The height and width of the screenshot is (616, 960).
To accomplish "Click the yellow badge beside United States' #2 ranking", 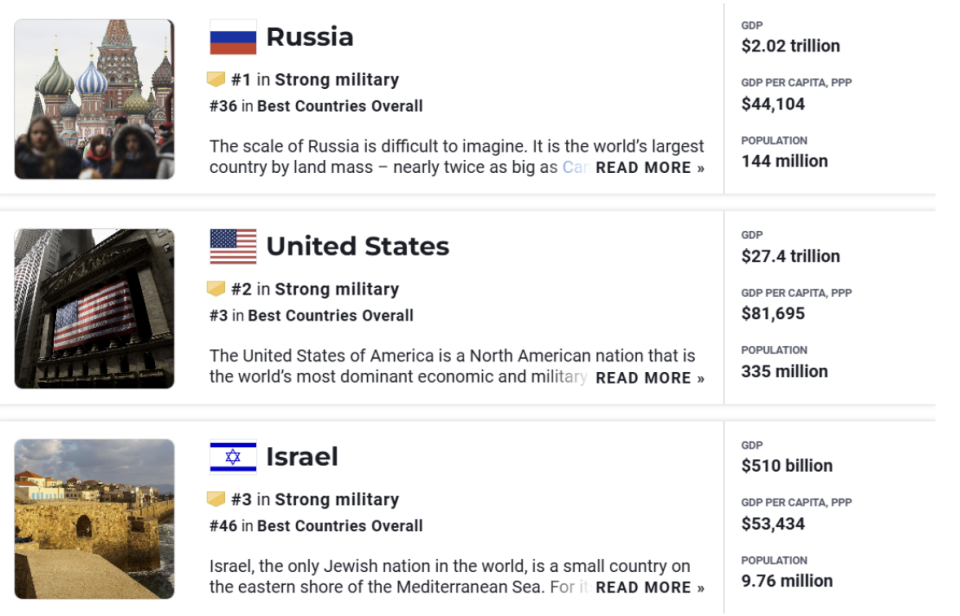I will [x=216, y=289].
